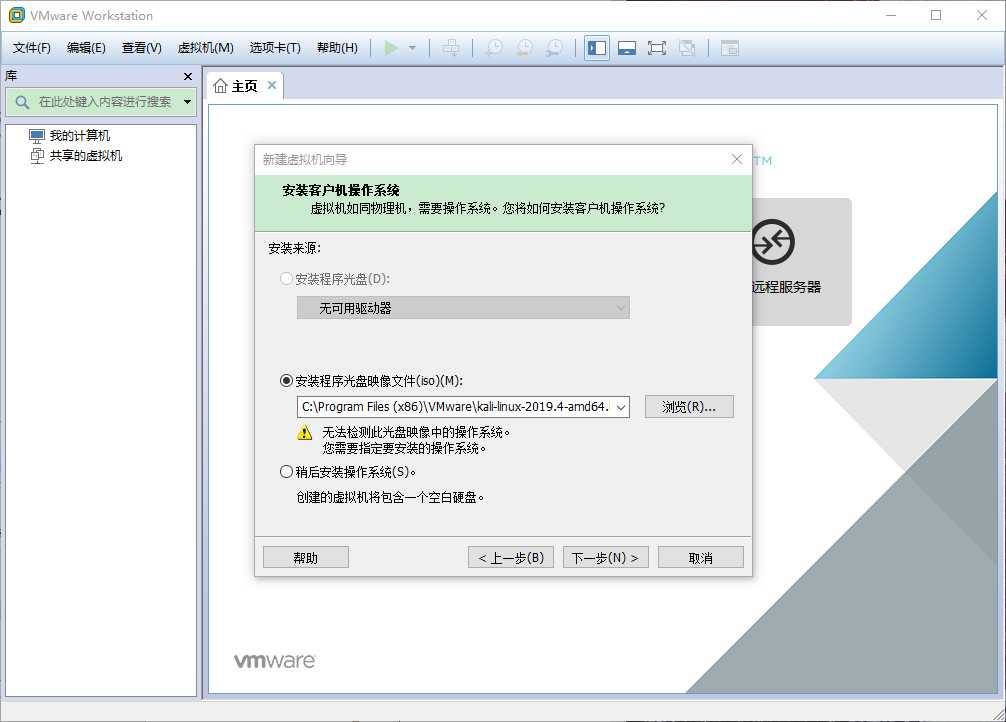1006x722 pixels.
Task: Select install operating system later option
Action: click(x=286, y=472)
